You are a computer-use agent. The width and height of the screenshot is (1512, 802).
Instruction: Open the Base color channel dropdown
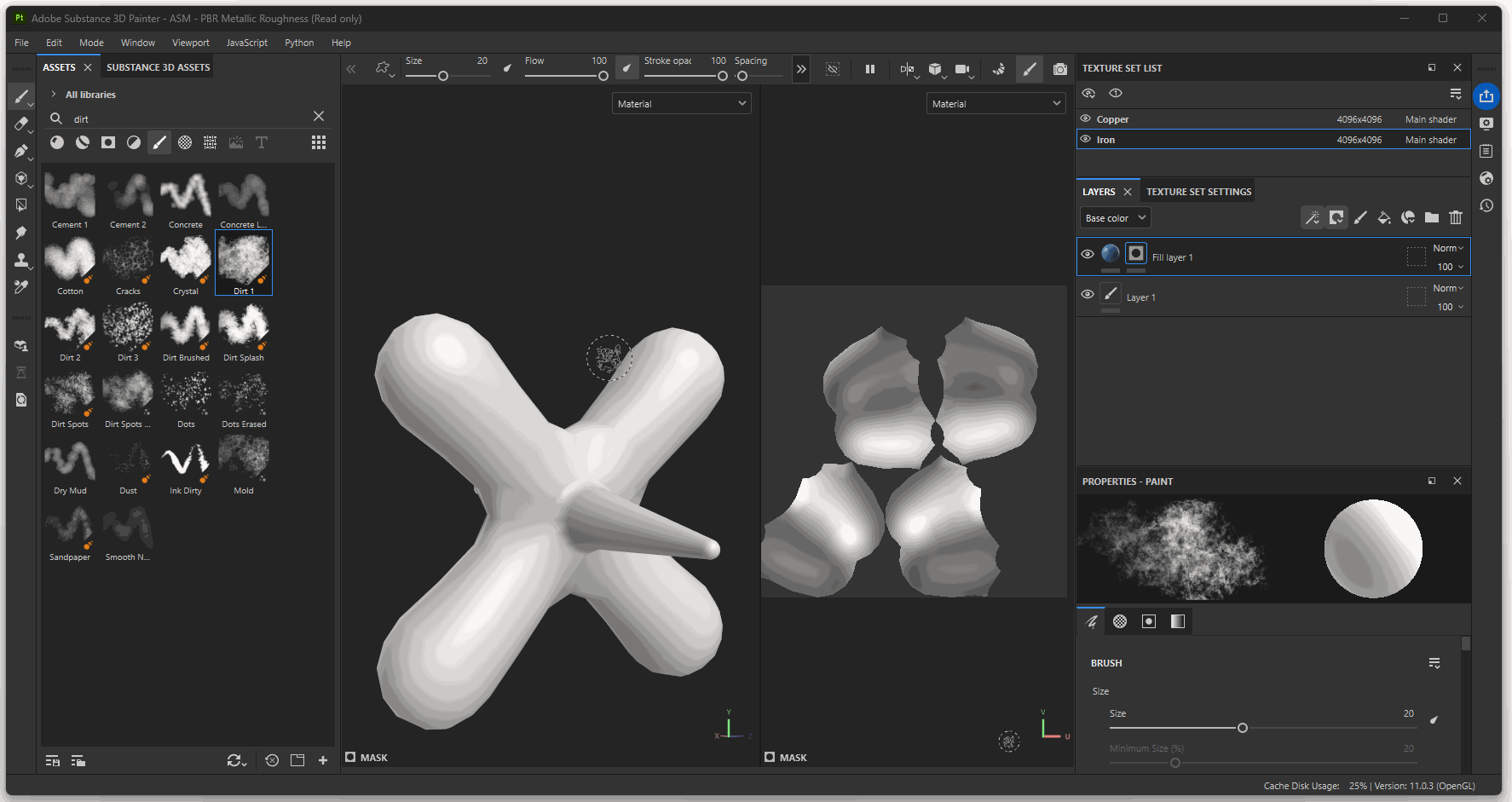(1117, 218)
